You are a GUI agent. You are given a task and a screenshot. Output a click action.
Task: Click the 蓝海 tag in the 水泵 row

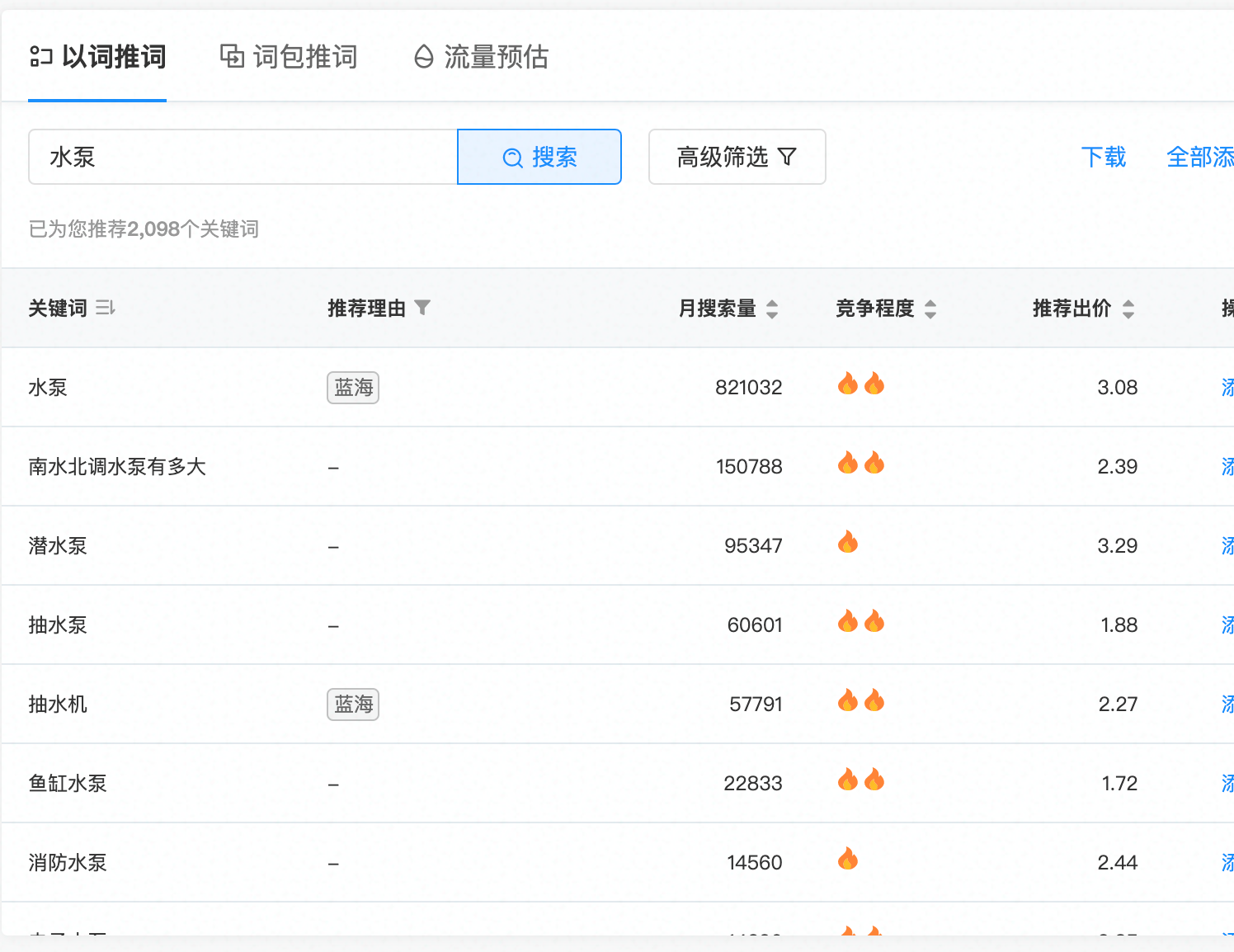click(x=353, y=388)
